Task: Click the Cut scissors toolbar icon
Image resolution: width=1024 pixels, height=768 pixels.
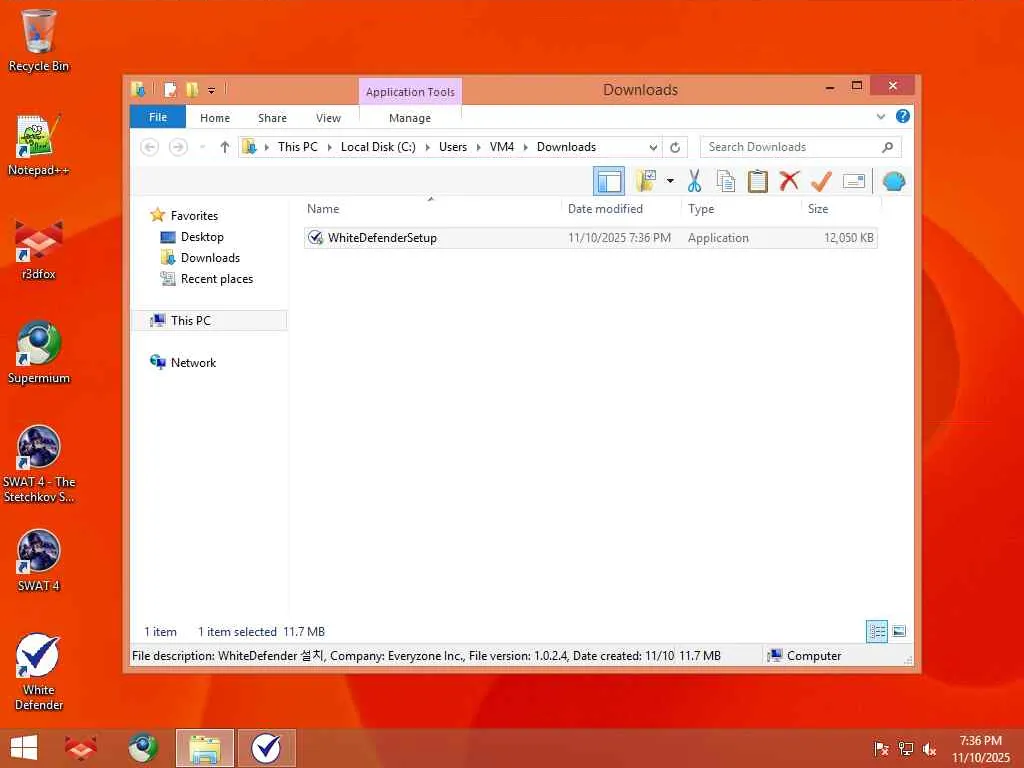Action: click(x=694, y=181)
